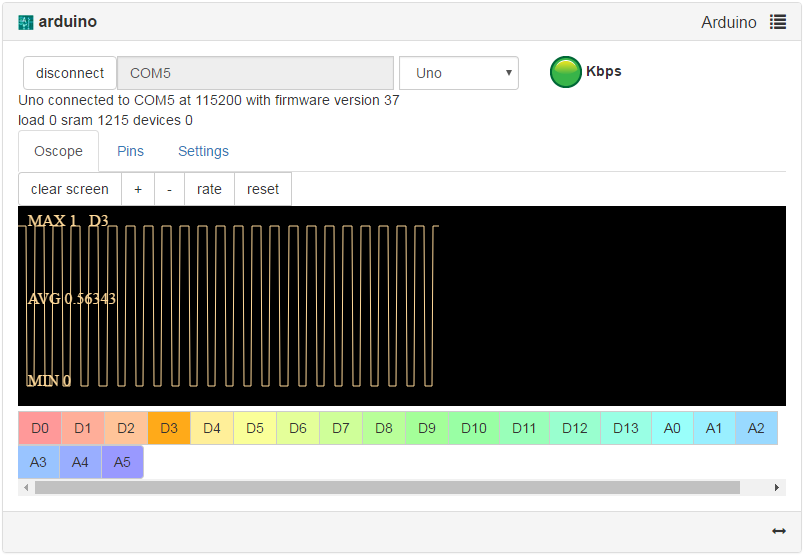This screenshot has width=806, height=557.
Task: Click the scrollbar left arrow
Action: coord(26,488)
